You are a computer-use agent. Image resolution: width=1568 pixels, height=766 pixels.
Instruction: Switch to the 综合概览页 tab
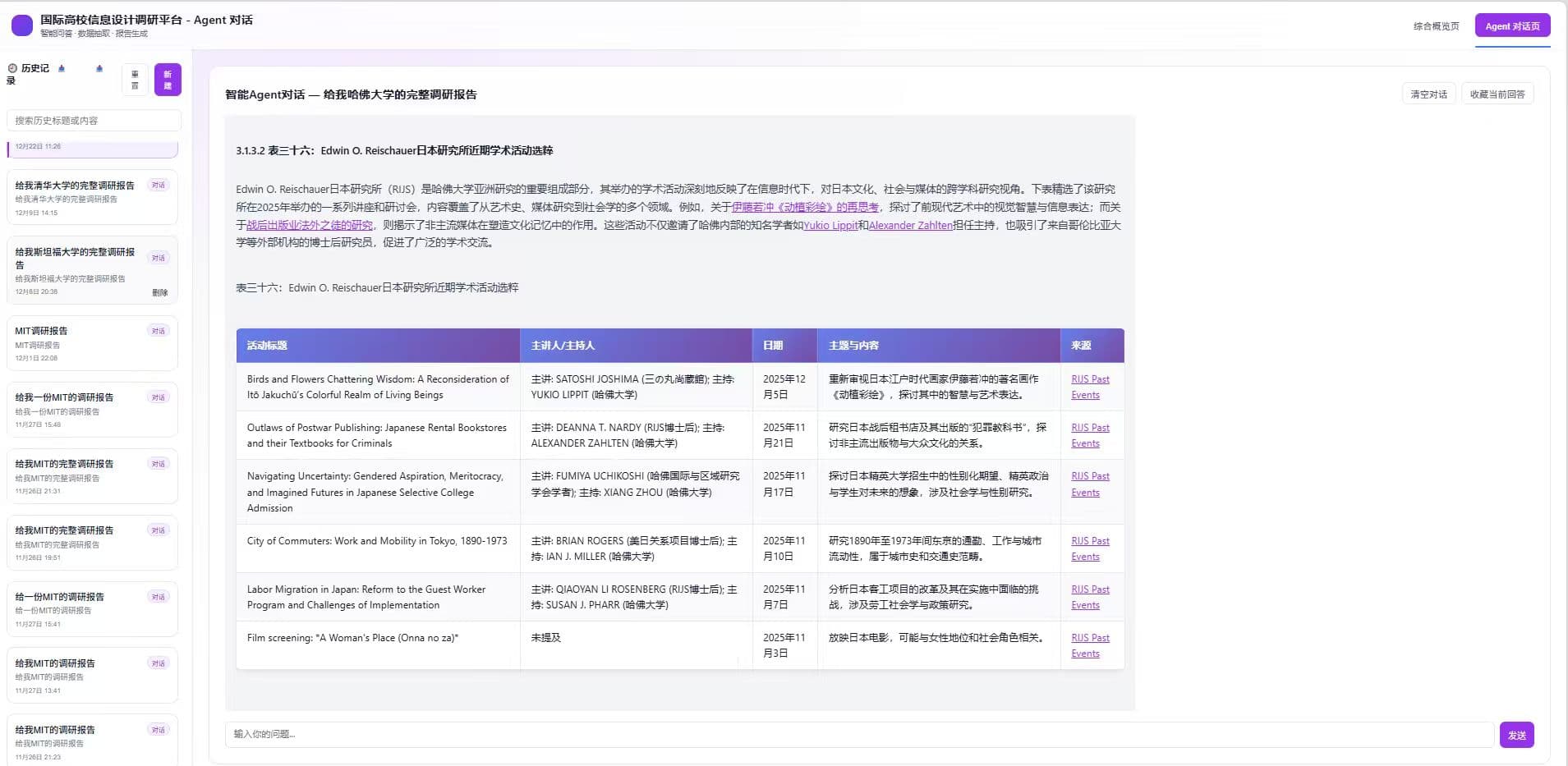[x=1436, y=26]
